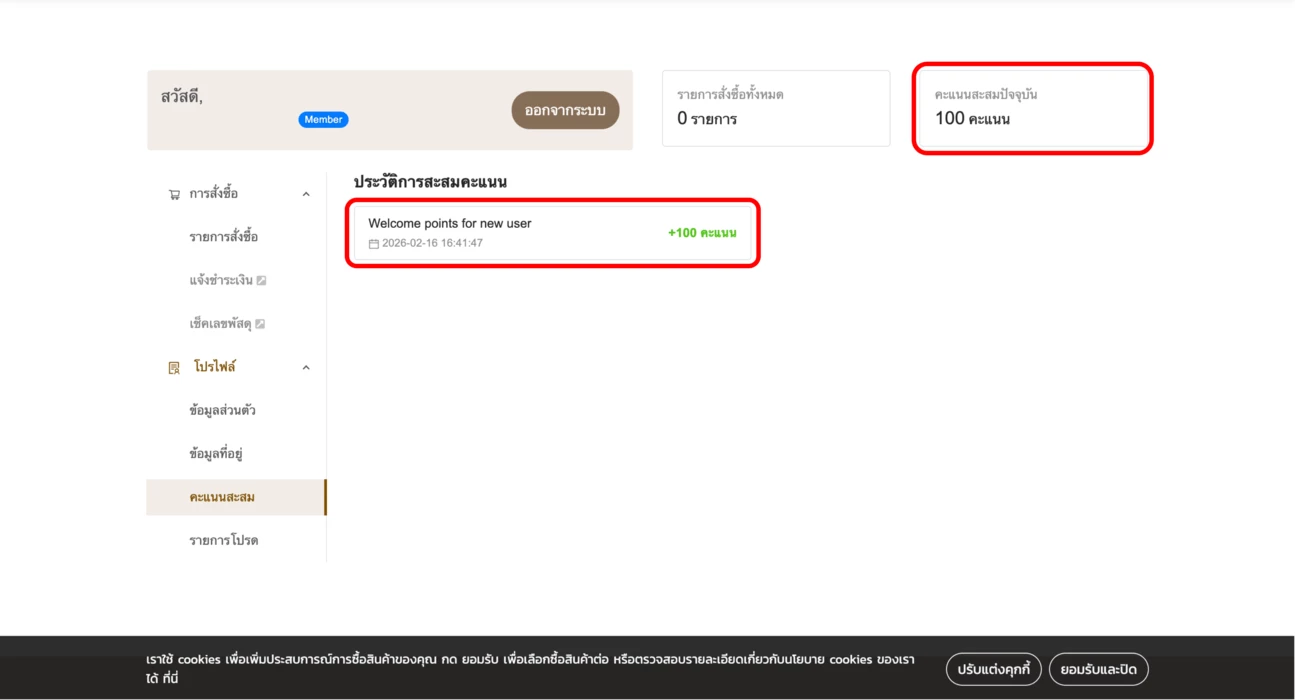1295x700 pixels.
Task: Click the profile icon beside โปรไฟล์
Action: tap(174, 368)
